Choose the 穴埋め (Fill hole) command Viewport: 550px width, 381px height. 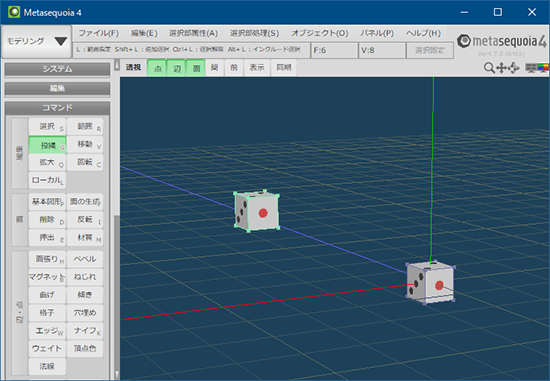[85, 313]
